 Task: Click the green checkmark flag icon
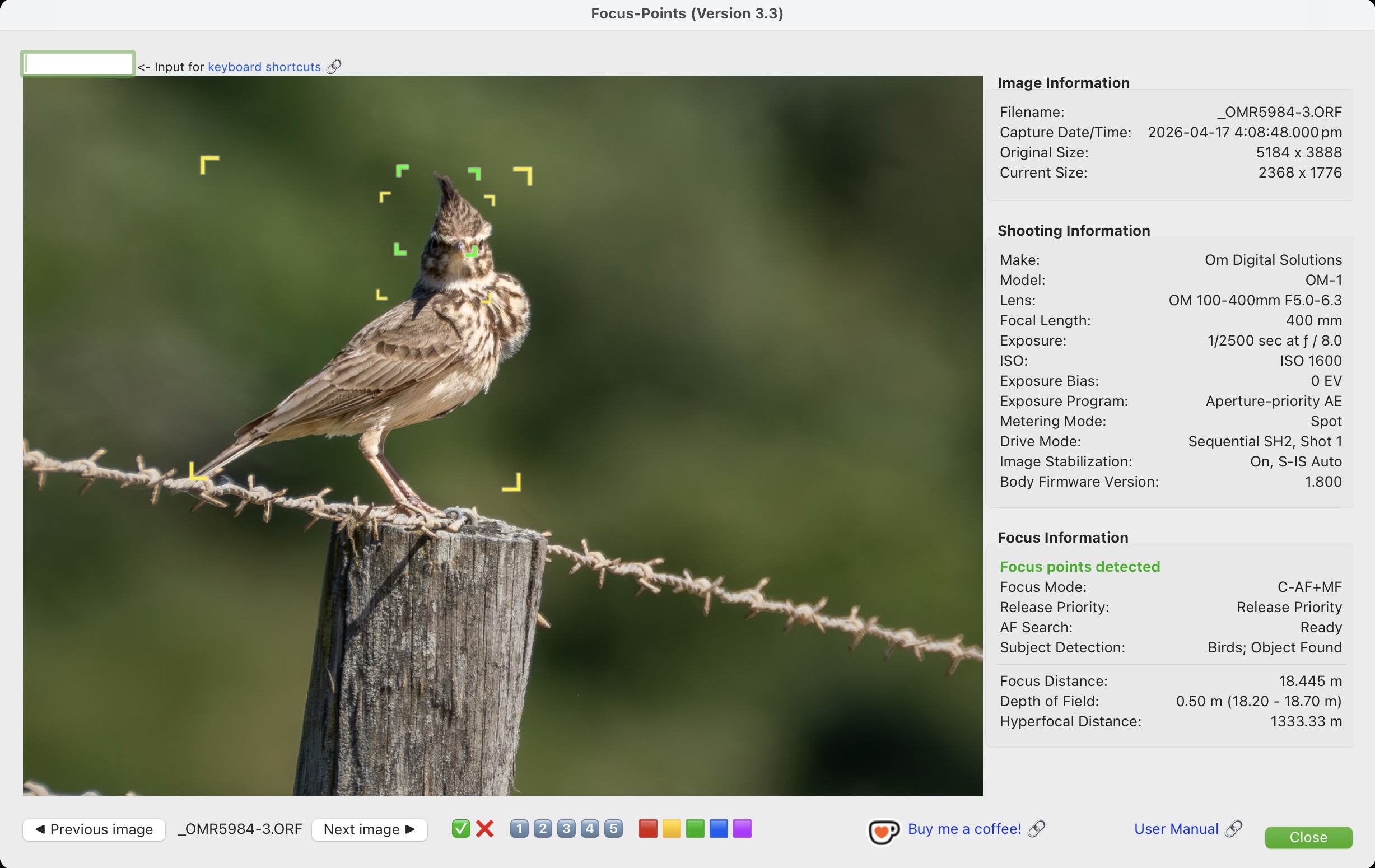point(461,829)
